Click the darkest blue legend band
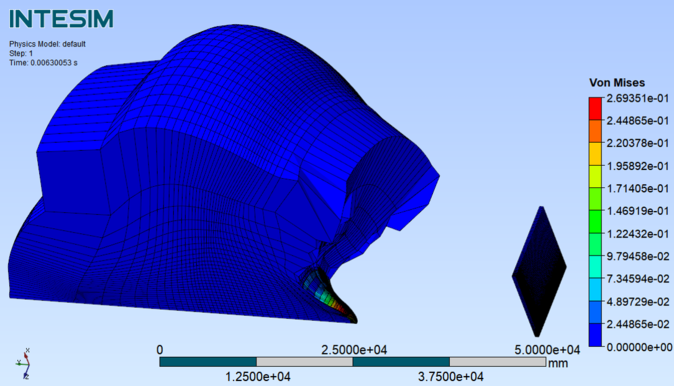The width and height of the screenshot is (674, 386). (x=595, y=335)
